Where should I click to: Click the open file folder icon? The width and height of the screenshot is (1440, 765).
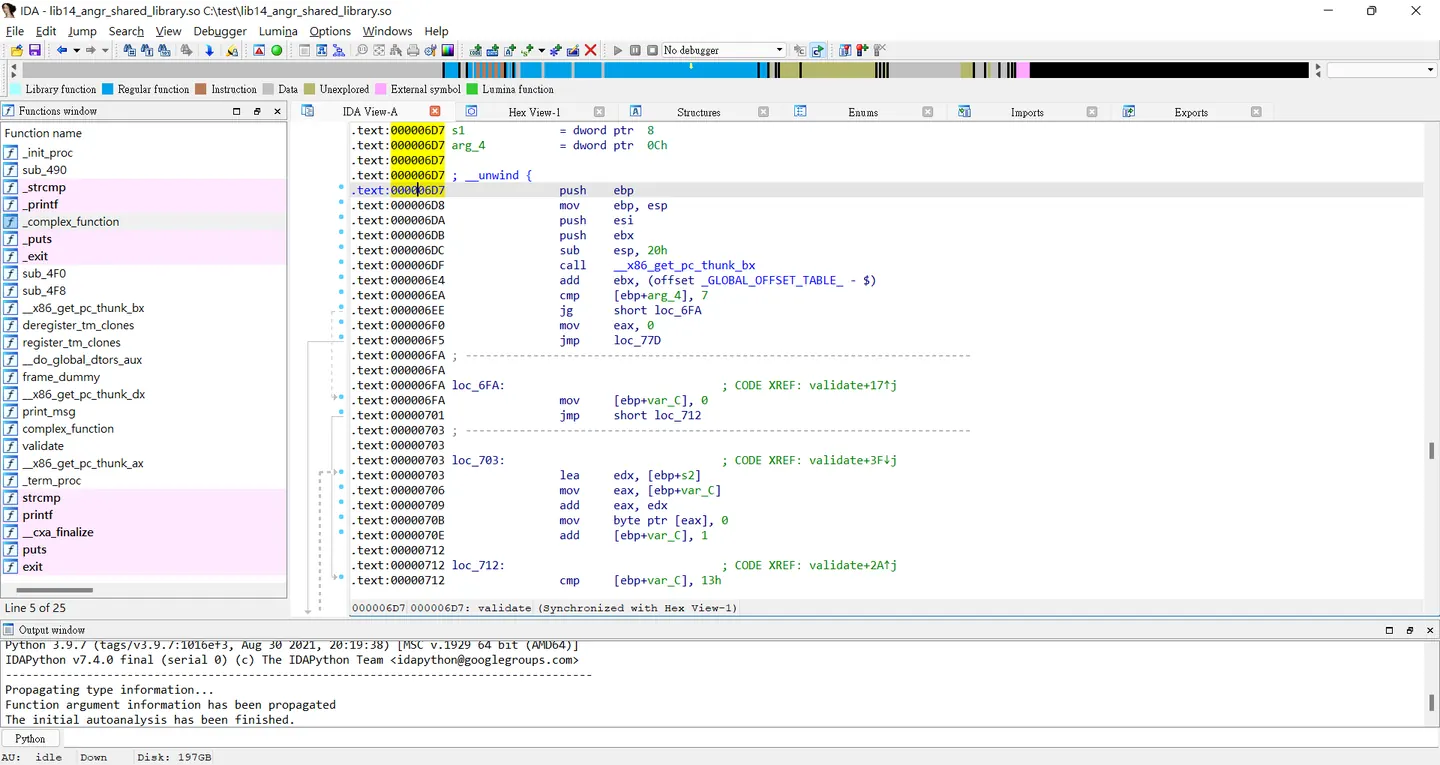click(17, 50)
